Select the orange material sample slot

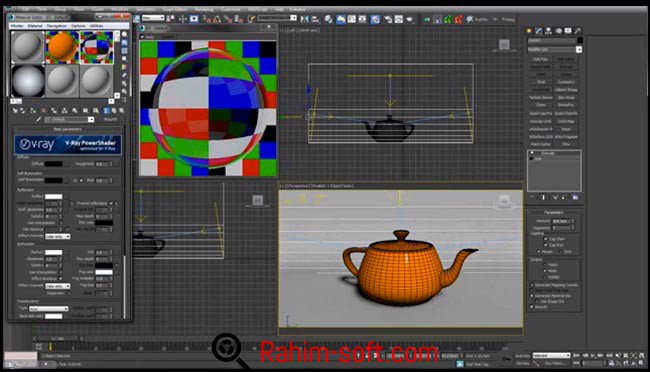(62, 47)
